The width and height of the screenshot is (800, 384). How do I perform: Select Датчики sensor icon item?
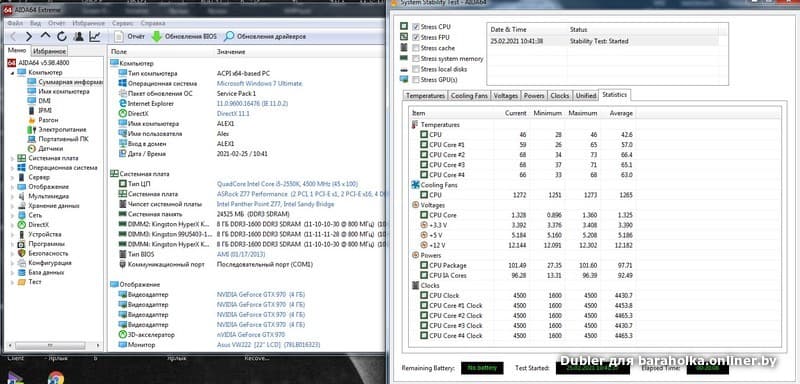(32, 148)
